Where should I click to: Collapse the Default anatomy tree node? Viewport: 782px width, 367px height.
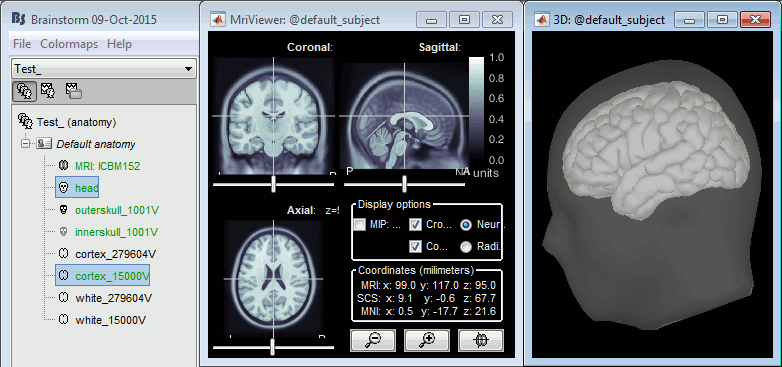[25, 144]
